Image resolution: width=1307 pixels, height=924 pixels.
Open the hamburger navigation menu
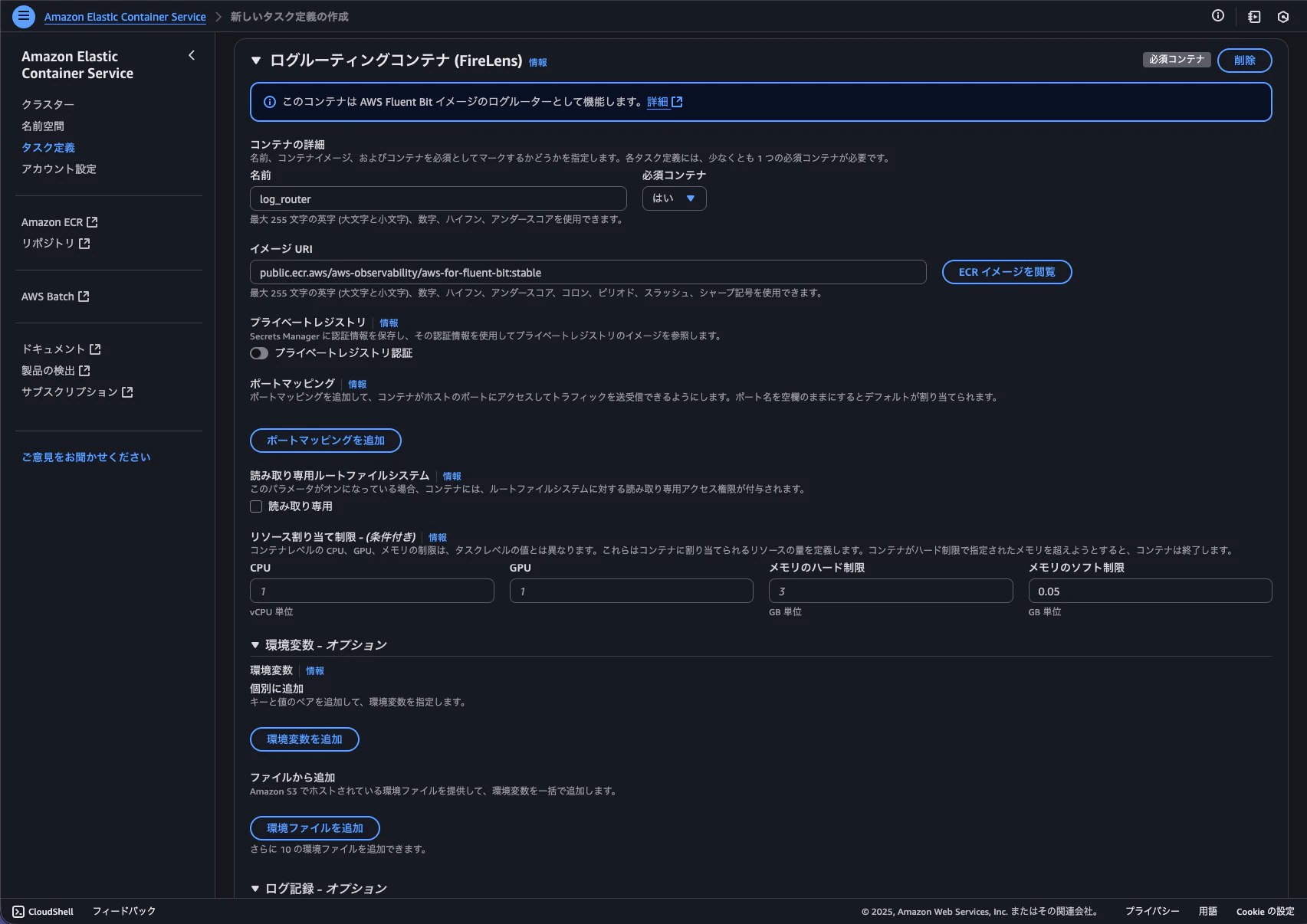(24, 16)
